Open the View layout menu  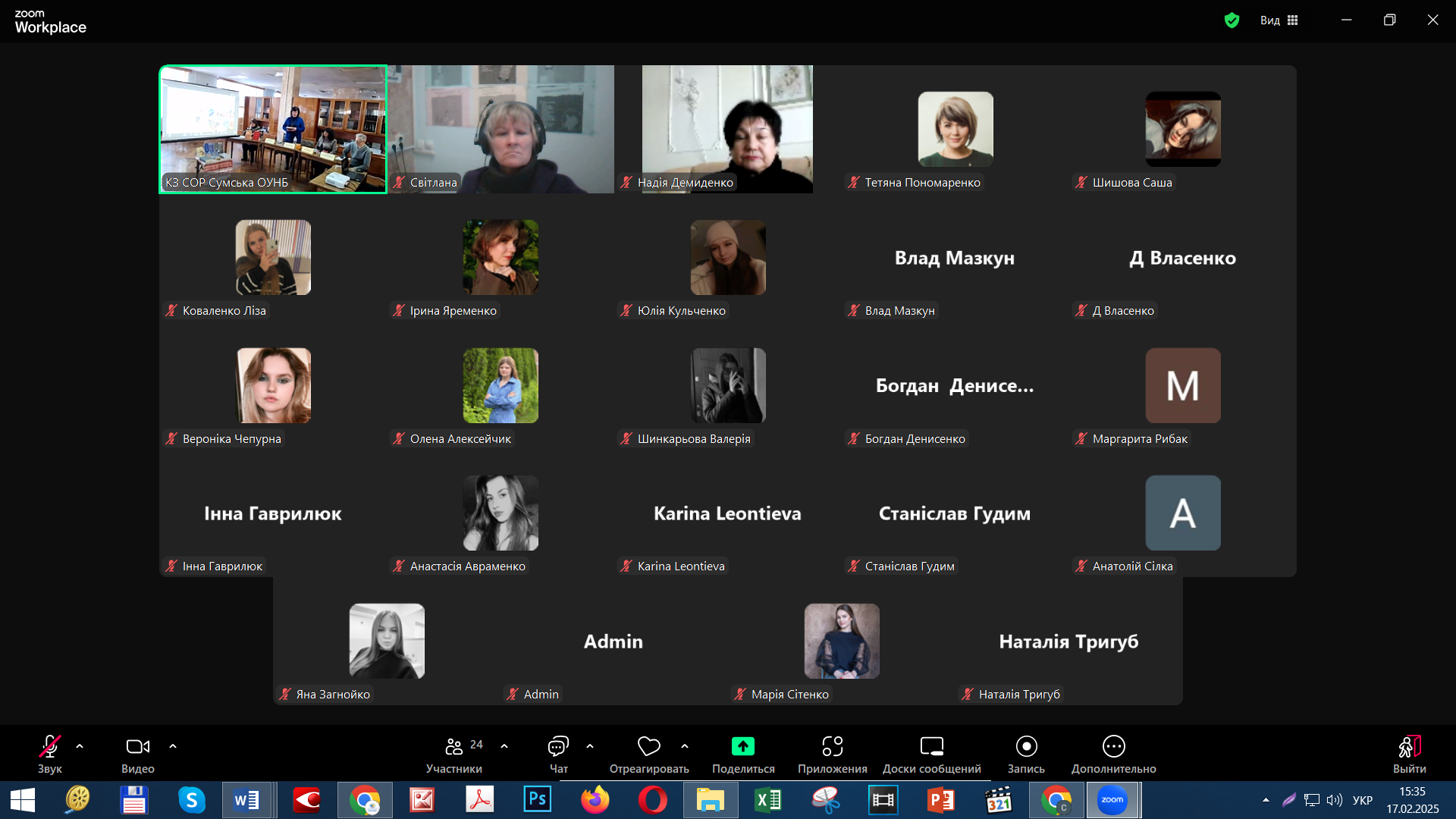[x=1279, y=20]
